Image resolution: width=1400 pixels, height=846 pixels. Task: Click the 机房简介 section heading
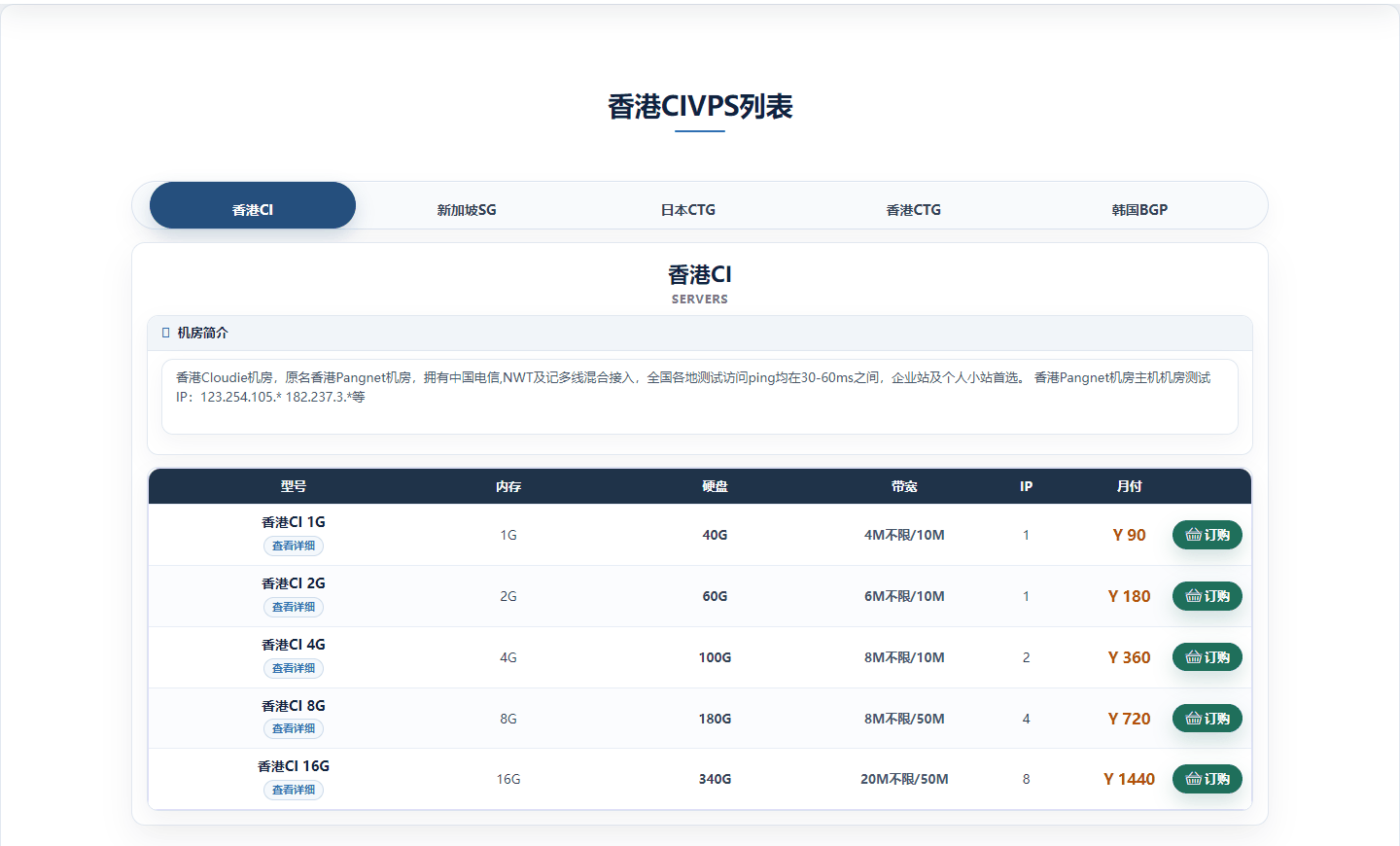click(x=202, y=333)
